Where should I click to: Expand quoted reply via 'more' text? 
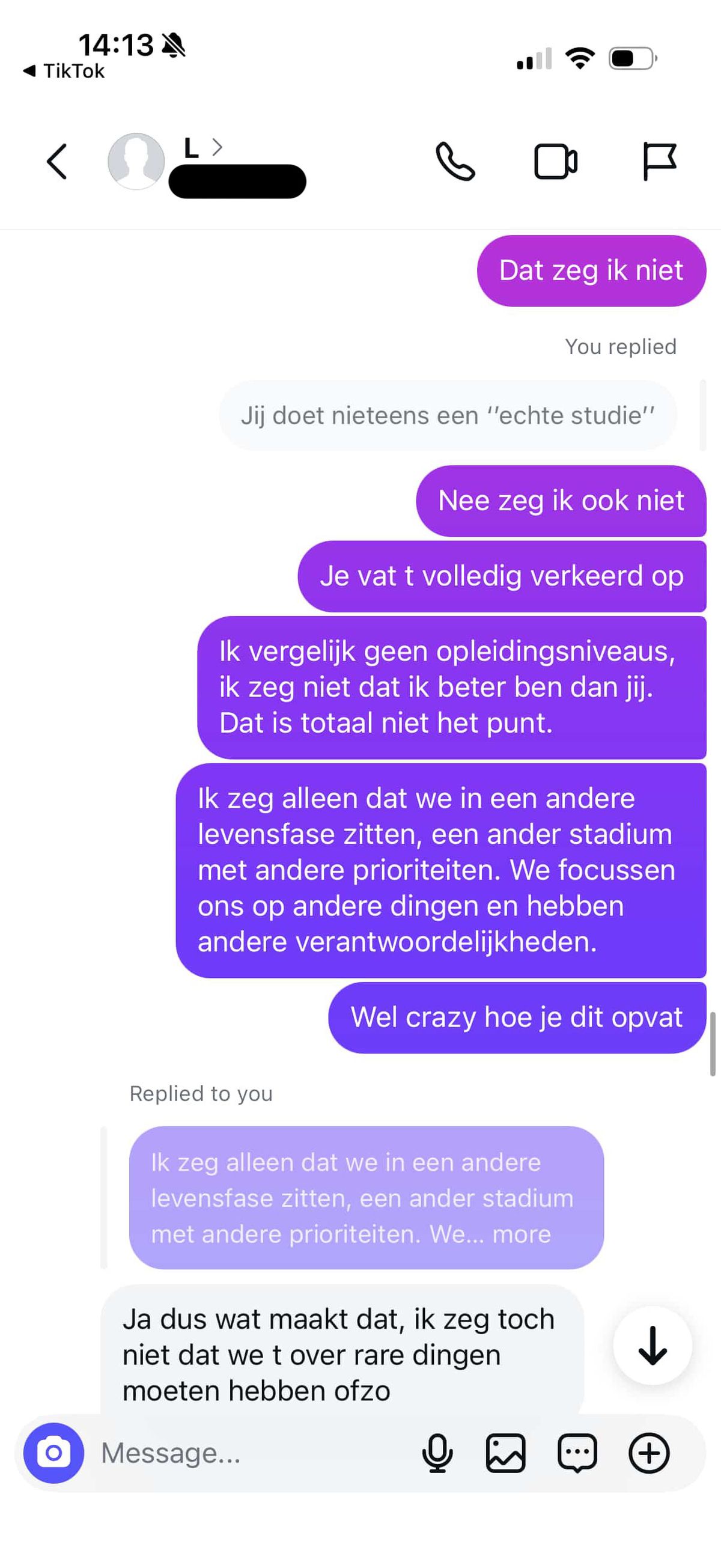(522, 1234)
